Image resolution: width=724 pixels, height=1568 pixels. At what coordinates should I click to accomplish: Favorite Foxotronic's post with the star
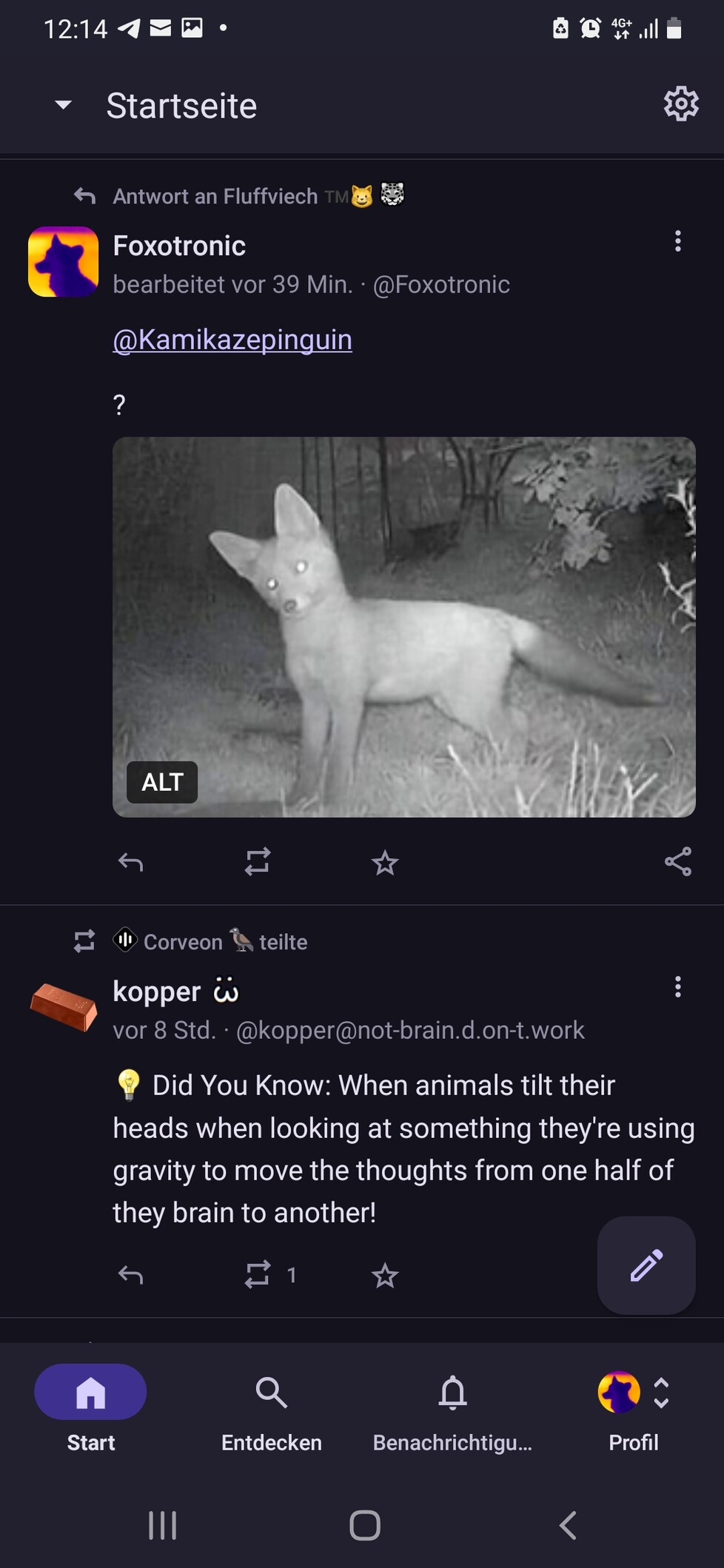(385, 863)
